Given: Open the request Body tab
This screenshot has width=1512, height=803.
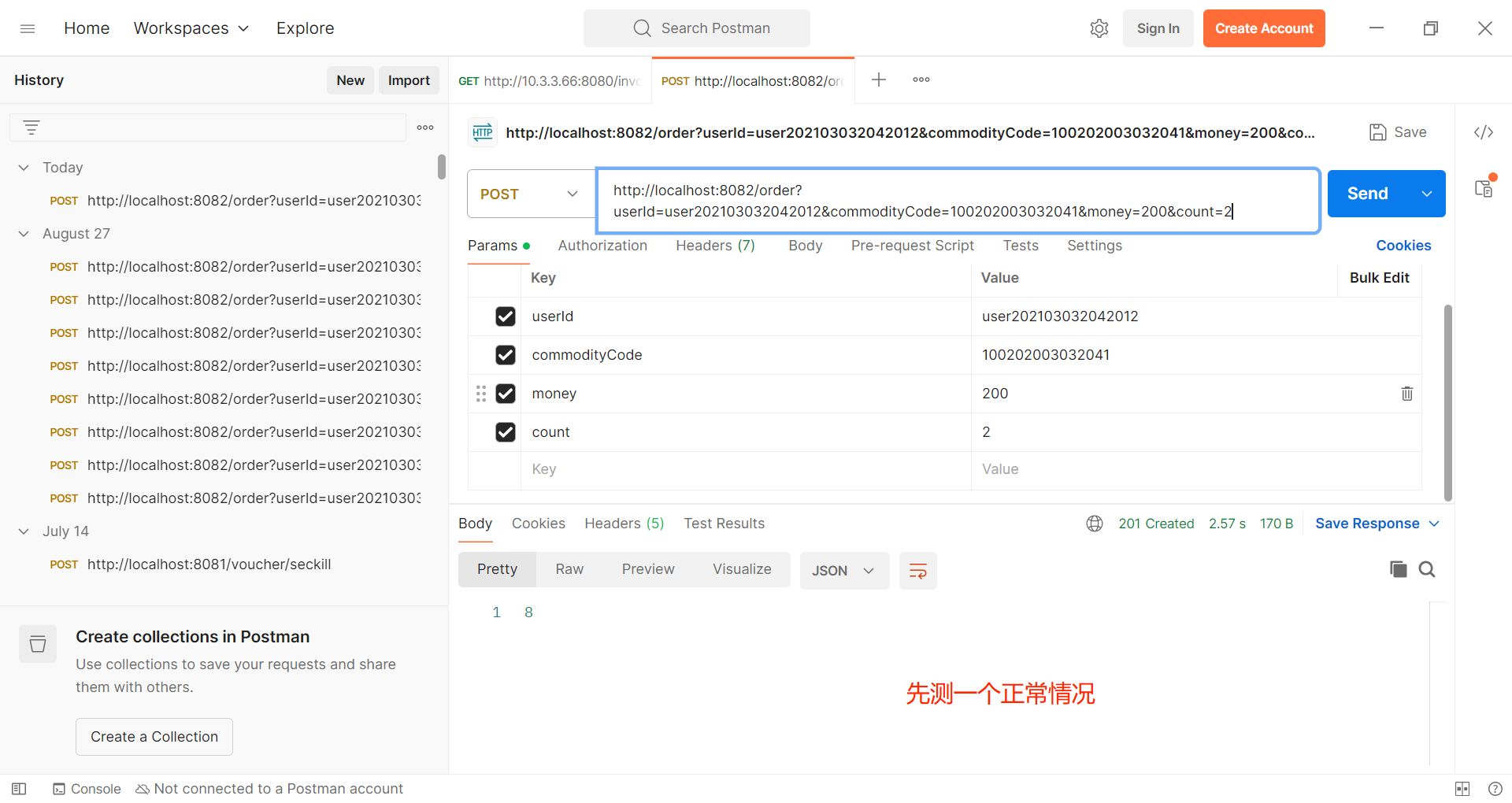Looking at the screenshot, I should point(805,246).
